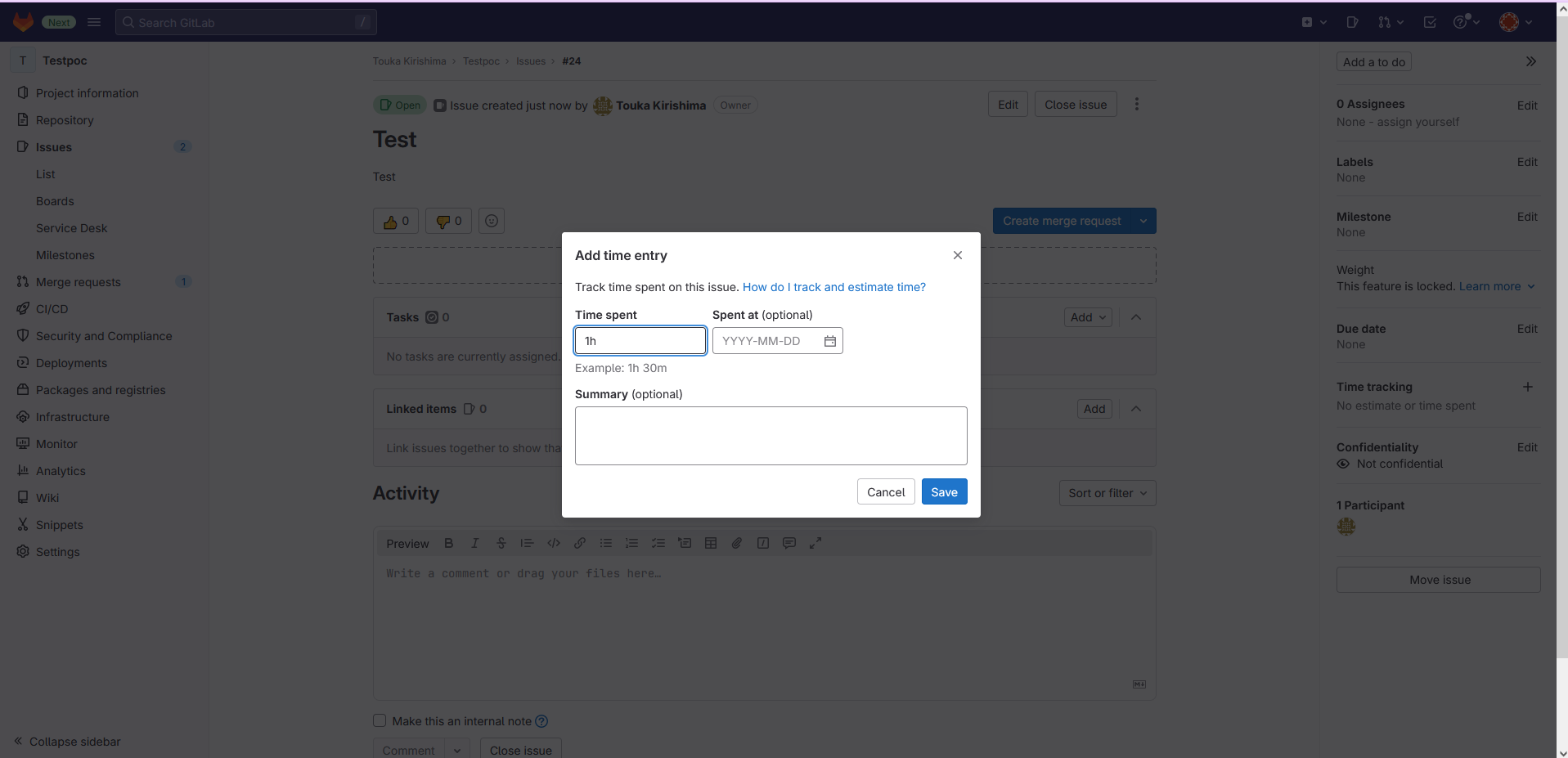The width and height of the screenshot is (1568, 758).
Task: Open the user avatar menu
Action: (1516, 22)
